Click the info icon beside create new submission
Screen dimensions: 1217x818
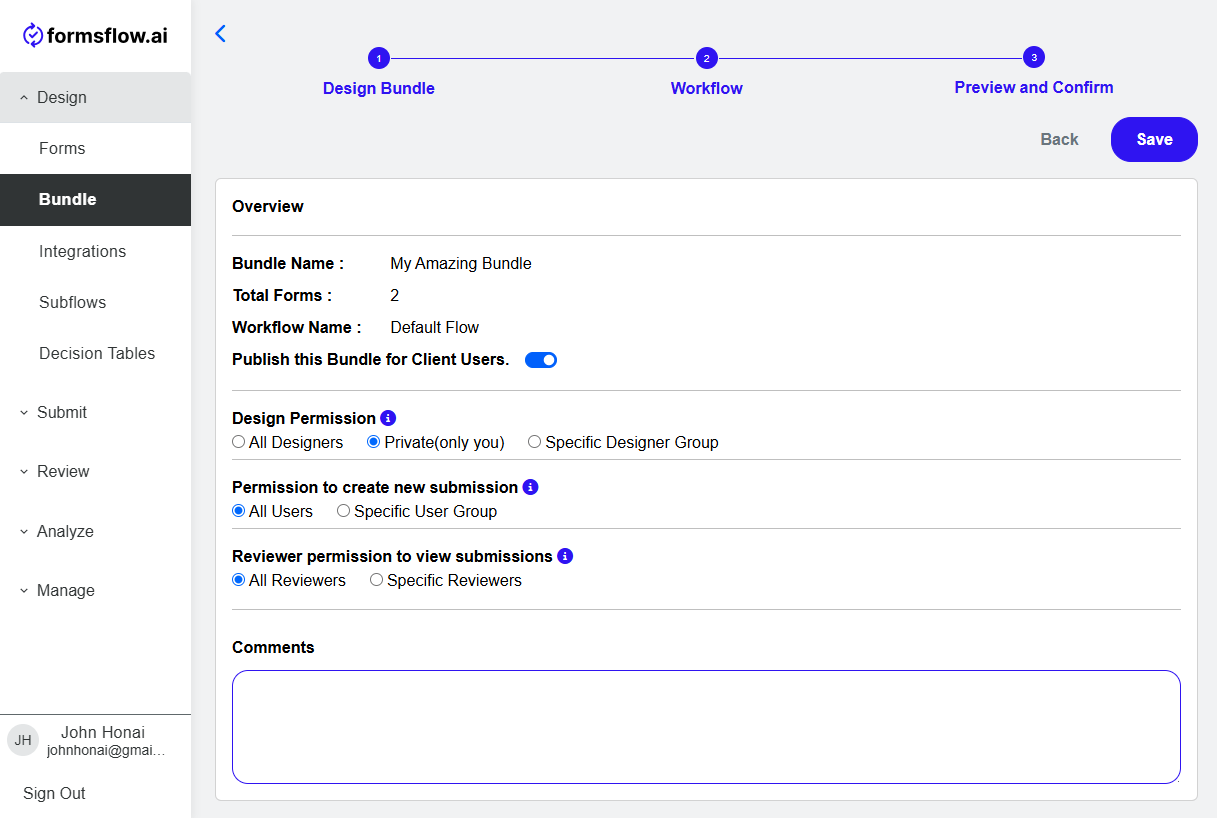click(x=530, y=487)
